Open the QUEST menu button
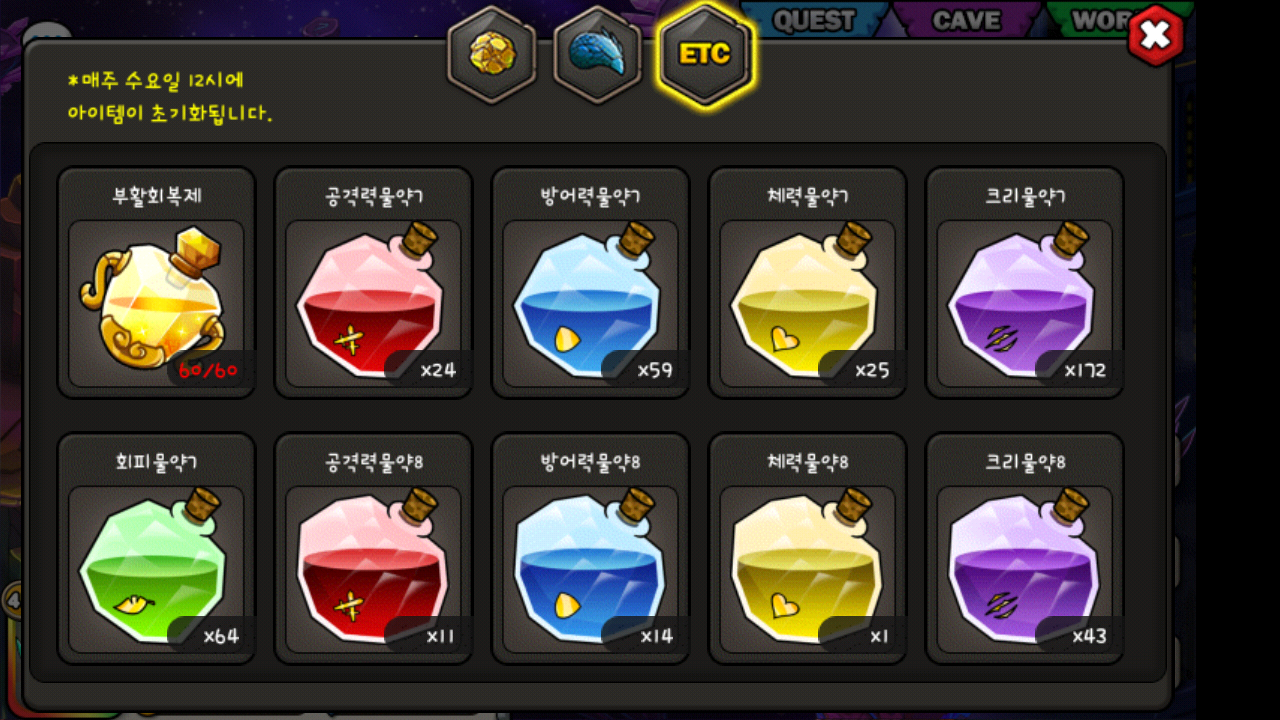Screen dimensions: 1280x720 pyautogui.click(x=814, y=20)
